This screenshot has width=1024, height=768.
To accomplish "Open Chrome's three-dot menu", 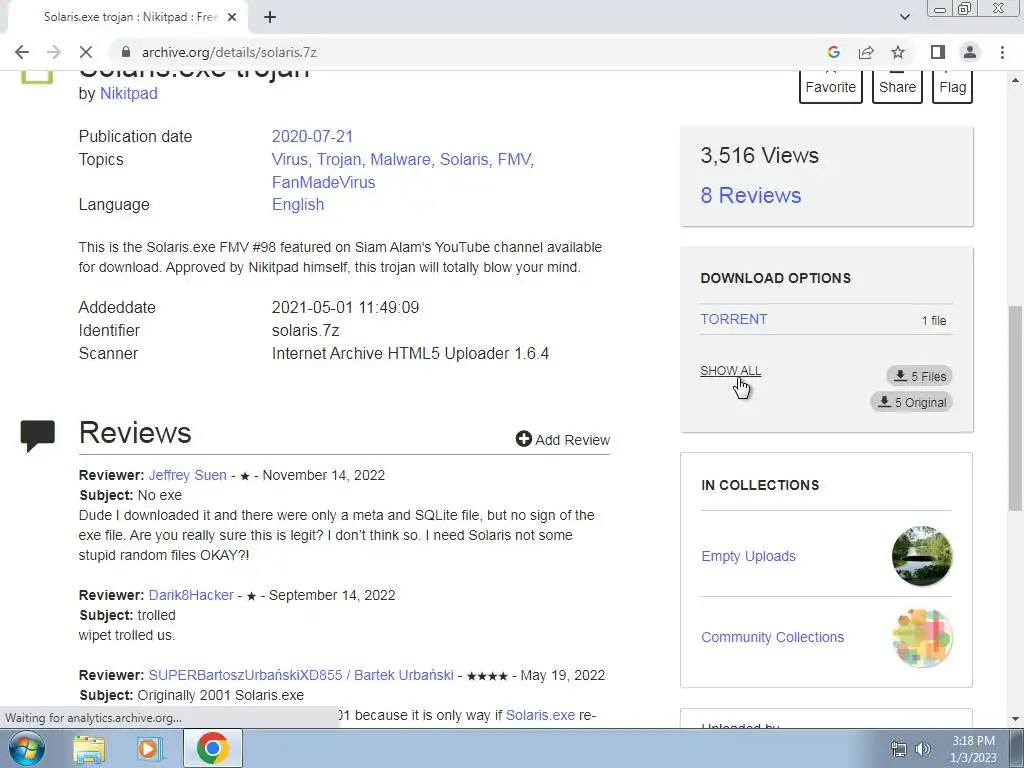I will tap(1002, 52).
